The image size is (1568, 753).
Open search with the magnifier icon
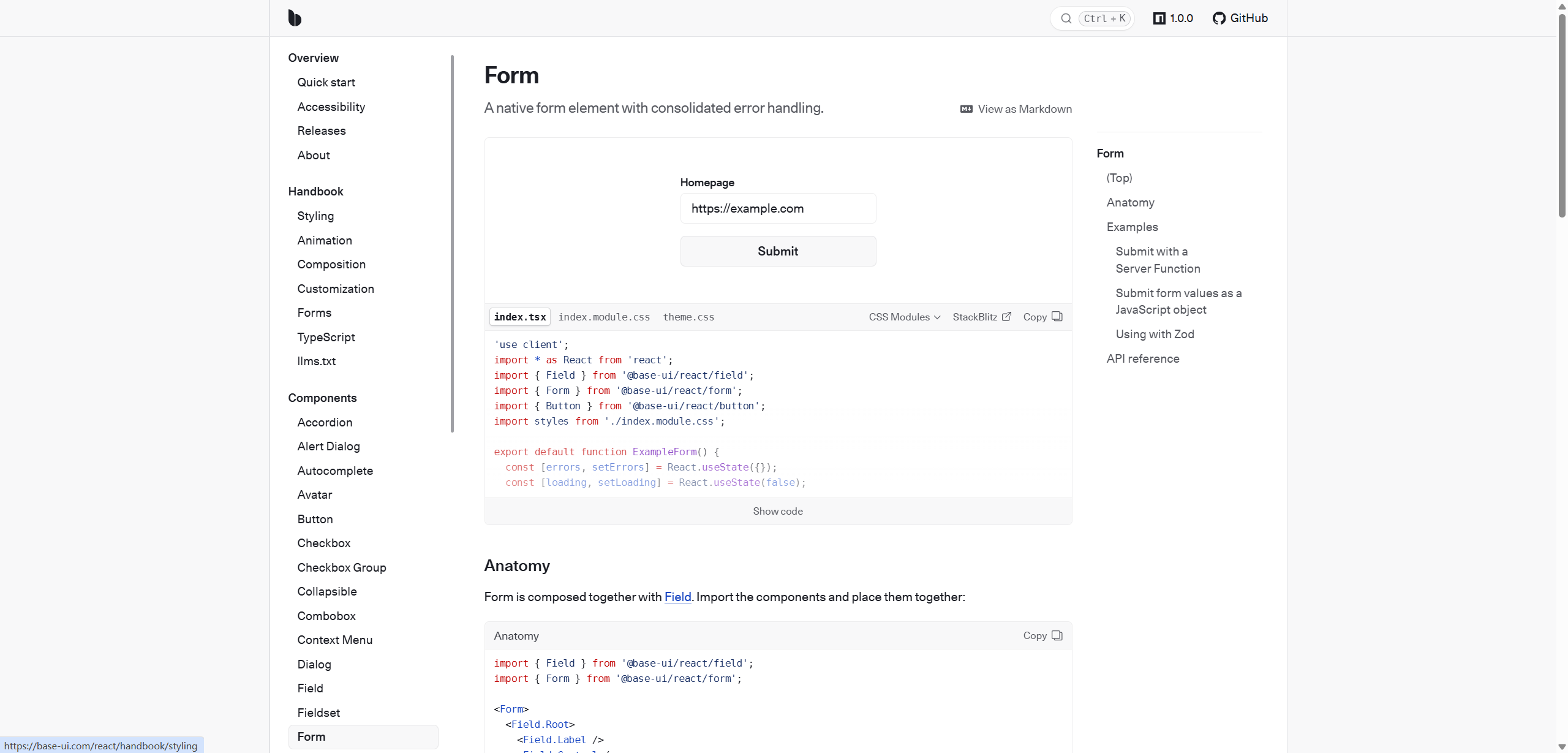(1066, 18)
